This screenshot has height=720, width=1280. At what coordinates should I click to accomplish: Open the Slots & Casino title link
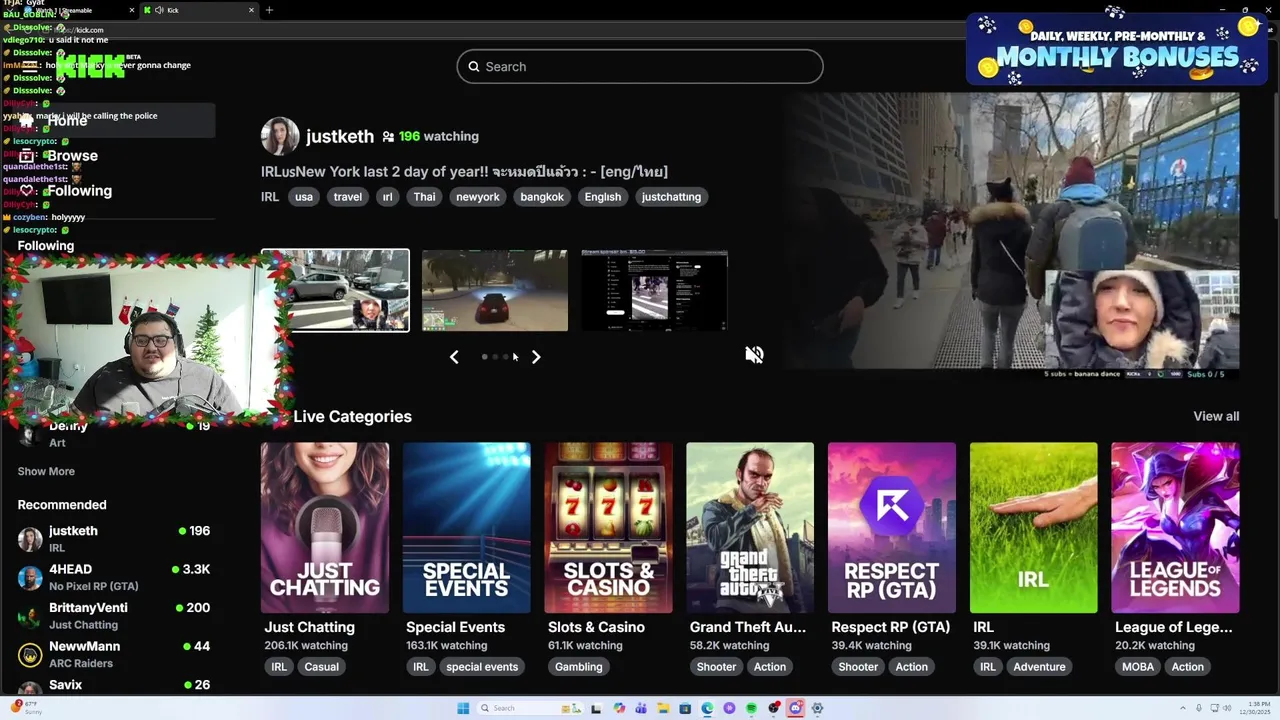(x=596, y=627)
